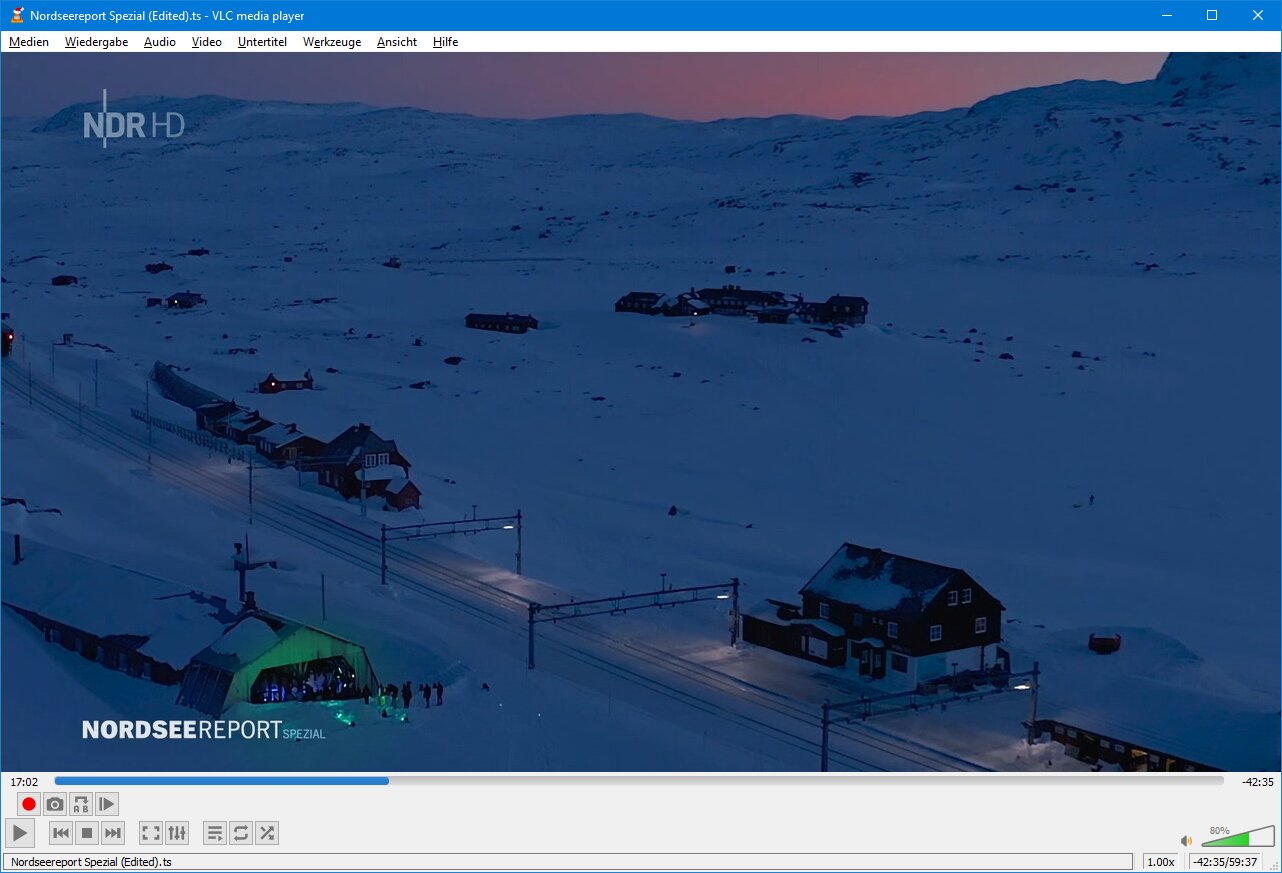This screenshot has height=873, width=1282.
Task: Mute audio using the speaker icon
Action: pyautogui.click(x=1186, y=841)
